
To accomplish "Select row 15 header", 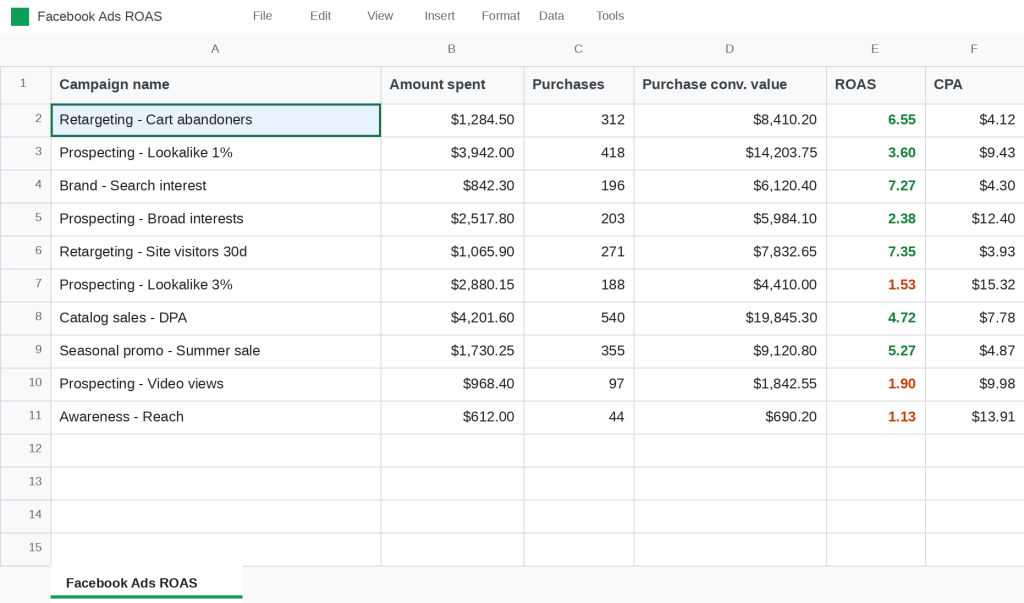I will [25, 549].
